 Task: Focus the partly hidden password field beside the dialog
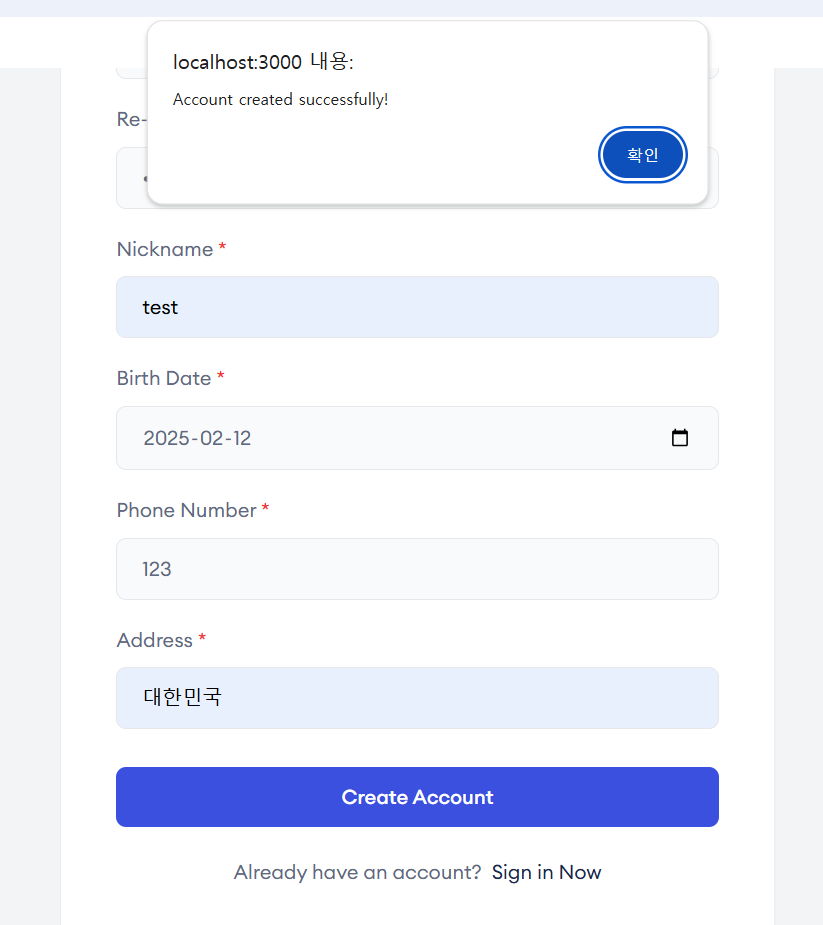(x=132, y=178)
